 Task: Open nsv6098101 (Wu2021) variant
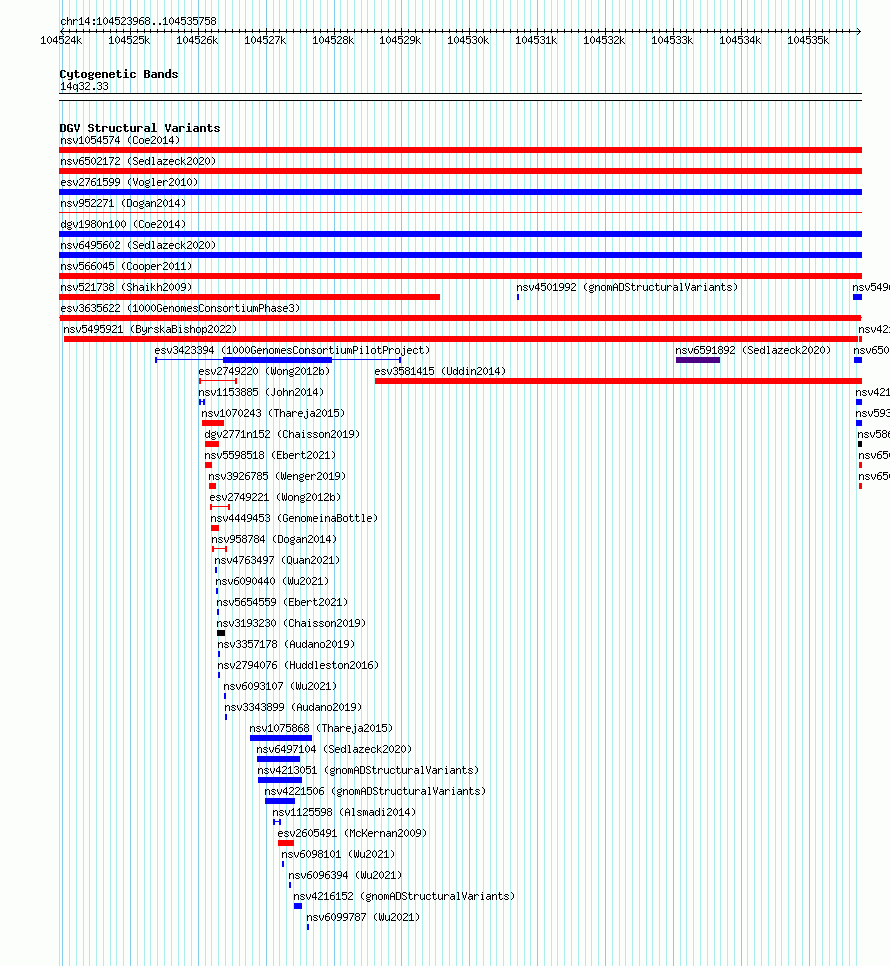pos(338,853)
